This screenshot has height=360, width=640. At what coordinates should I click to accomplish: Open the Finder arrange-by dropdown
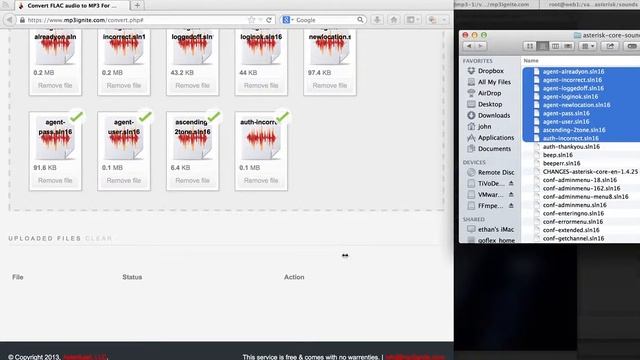click(588, 46)
